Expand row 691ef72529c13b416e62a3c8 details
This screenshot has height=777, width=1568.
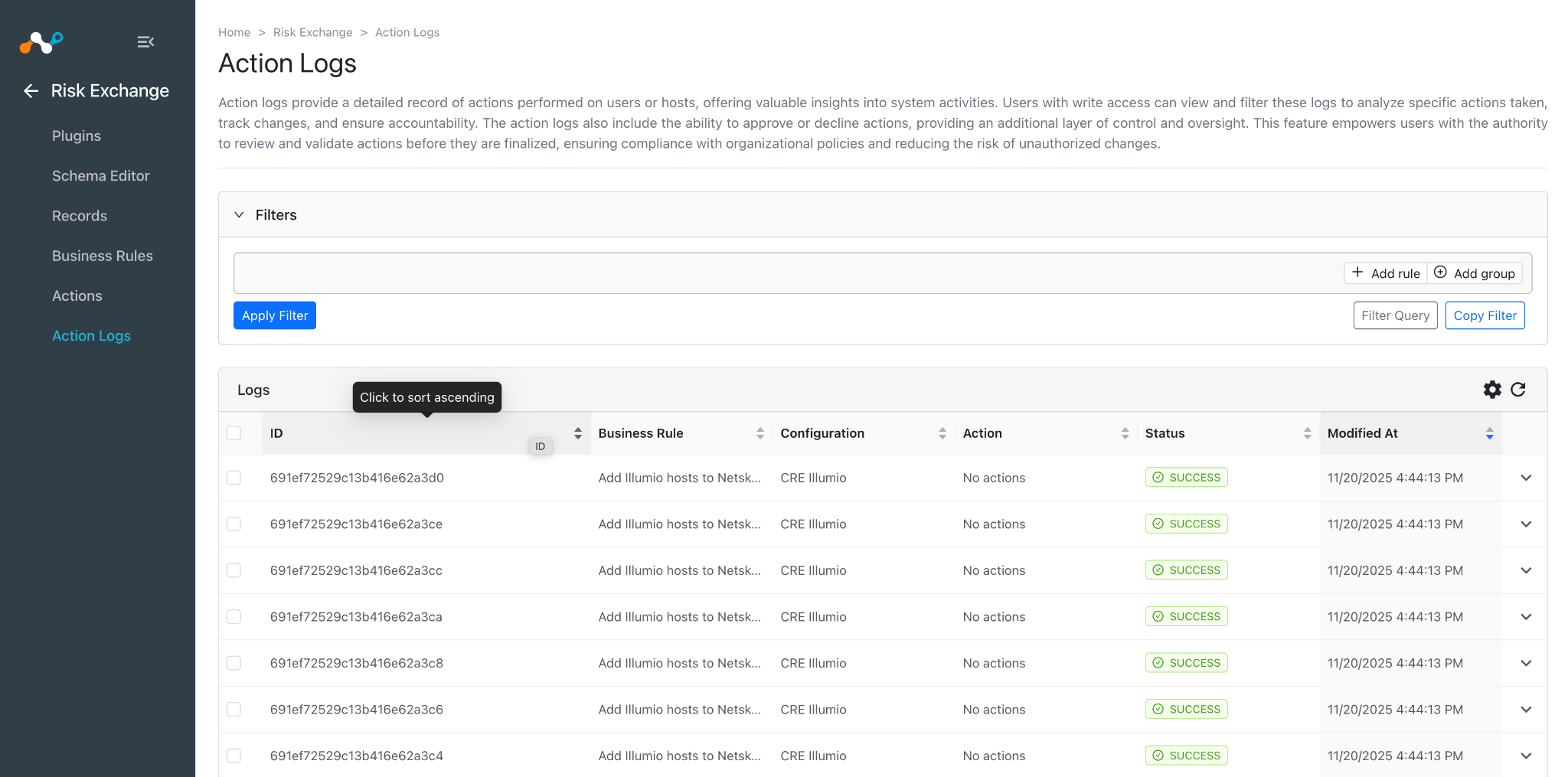pyautogui.click(x=1526, y=663)
